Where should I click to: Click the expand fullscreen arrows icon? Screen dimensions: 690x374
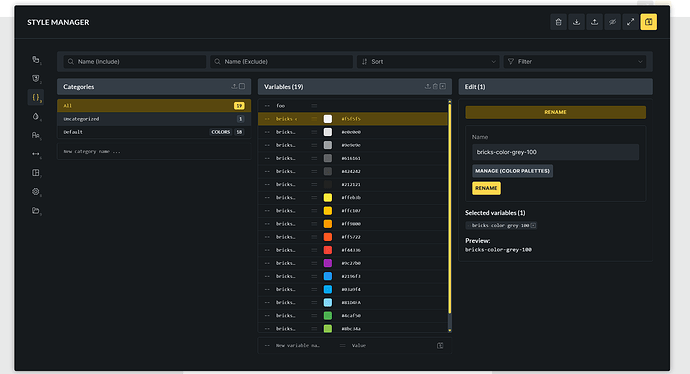point(631,22)
